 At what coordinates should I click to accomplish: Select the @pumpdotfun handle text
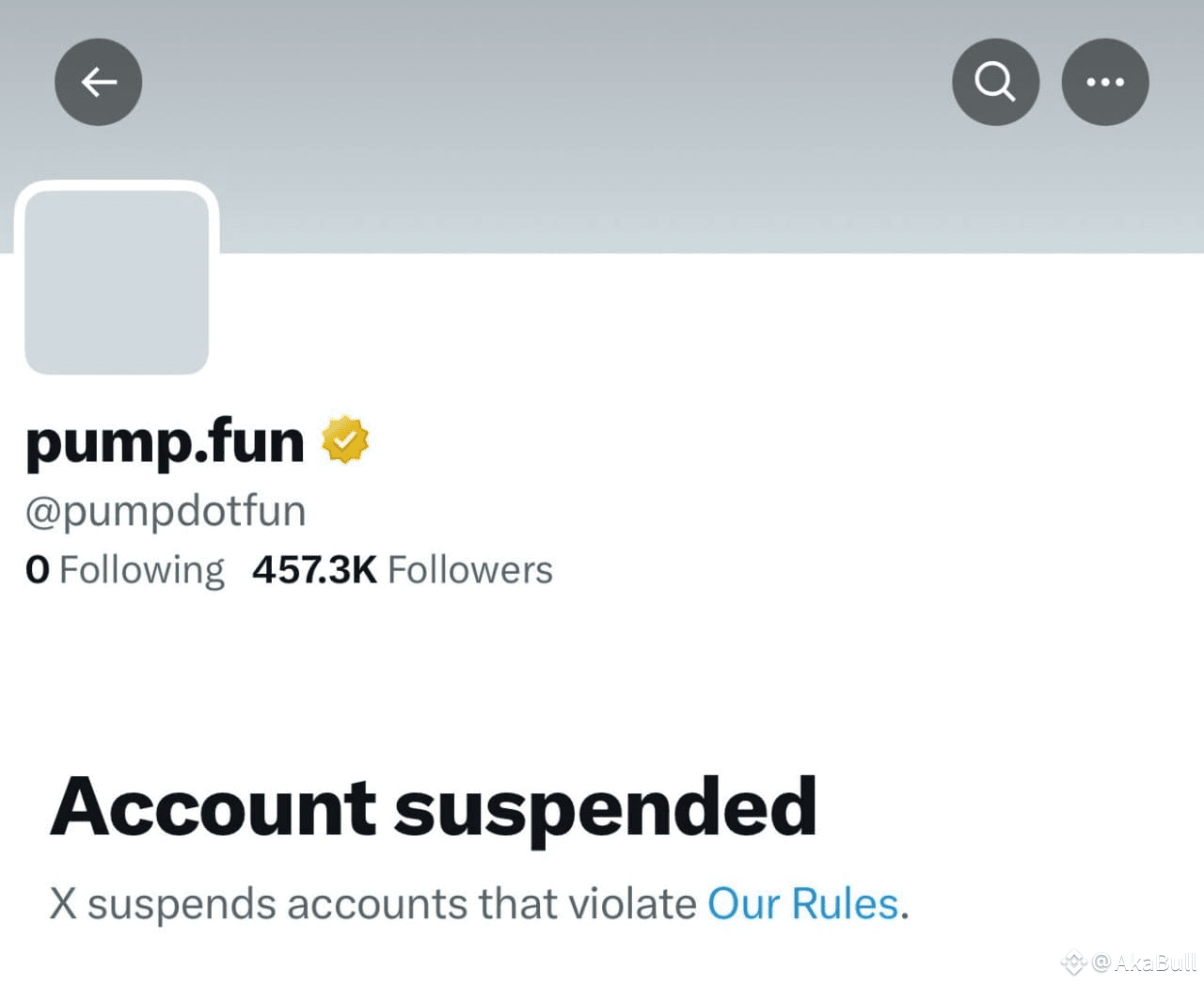[165, 510]
